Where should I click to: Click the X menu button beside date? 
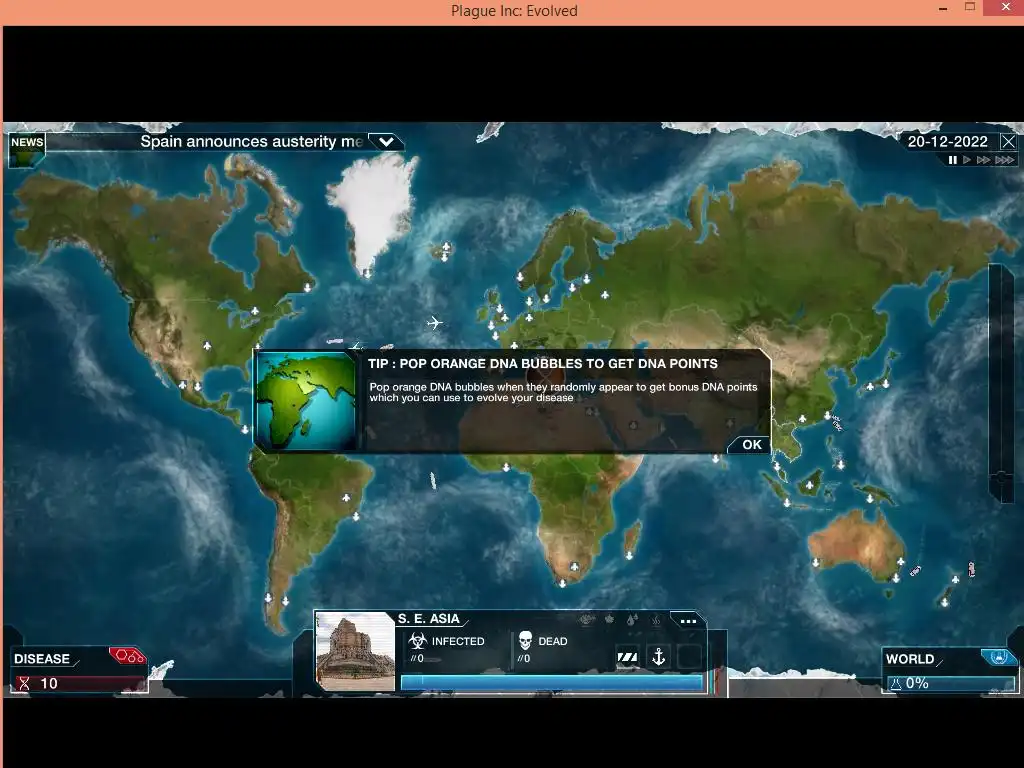point(1008,142)
